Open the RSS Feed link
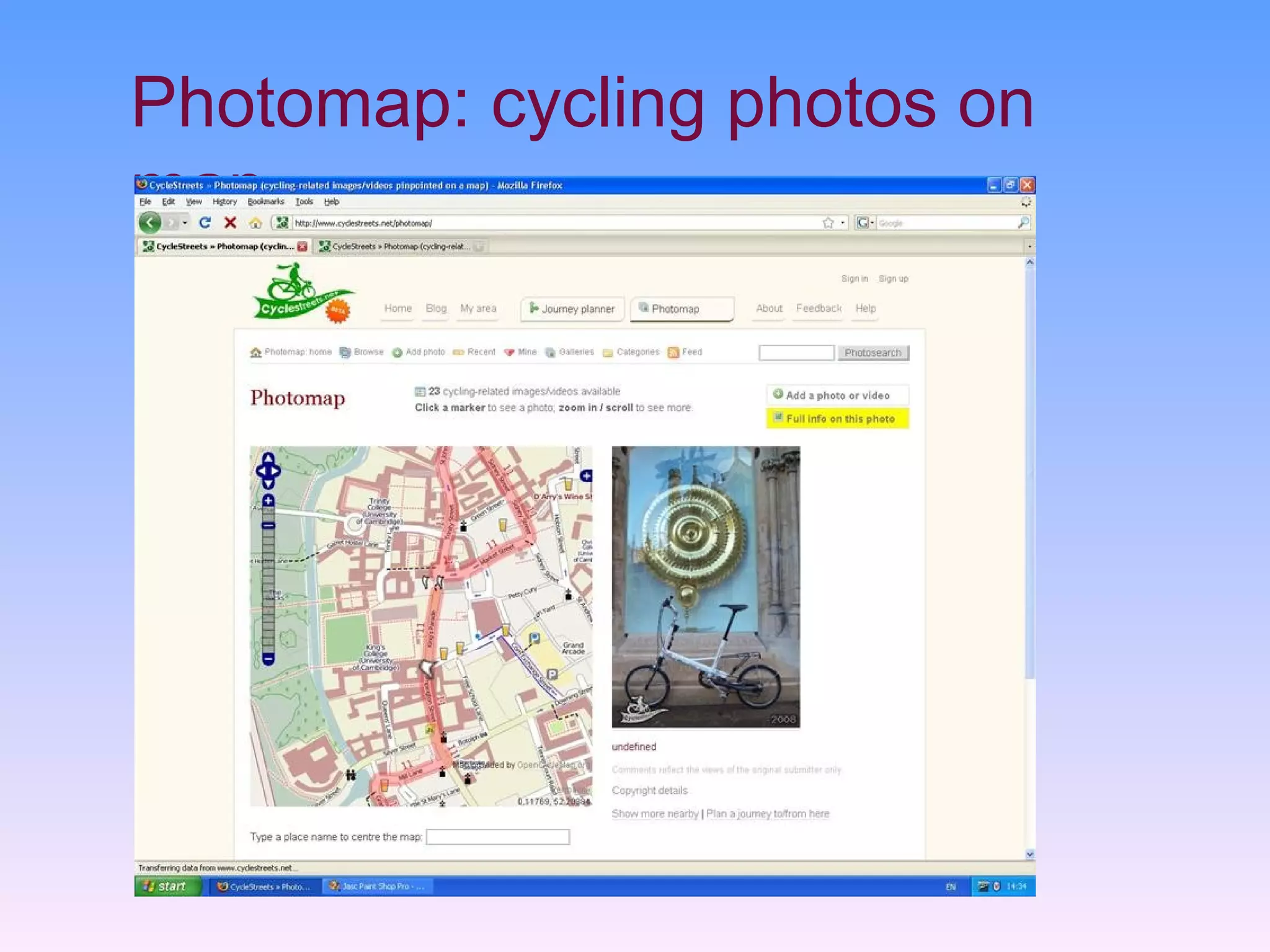The width and height of the screenshot is (1270, 952). [x=685, y=352]
